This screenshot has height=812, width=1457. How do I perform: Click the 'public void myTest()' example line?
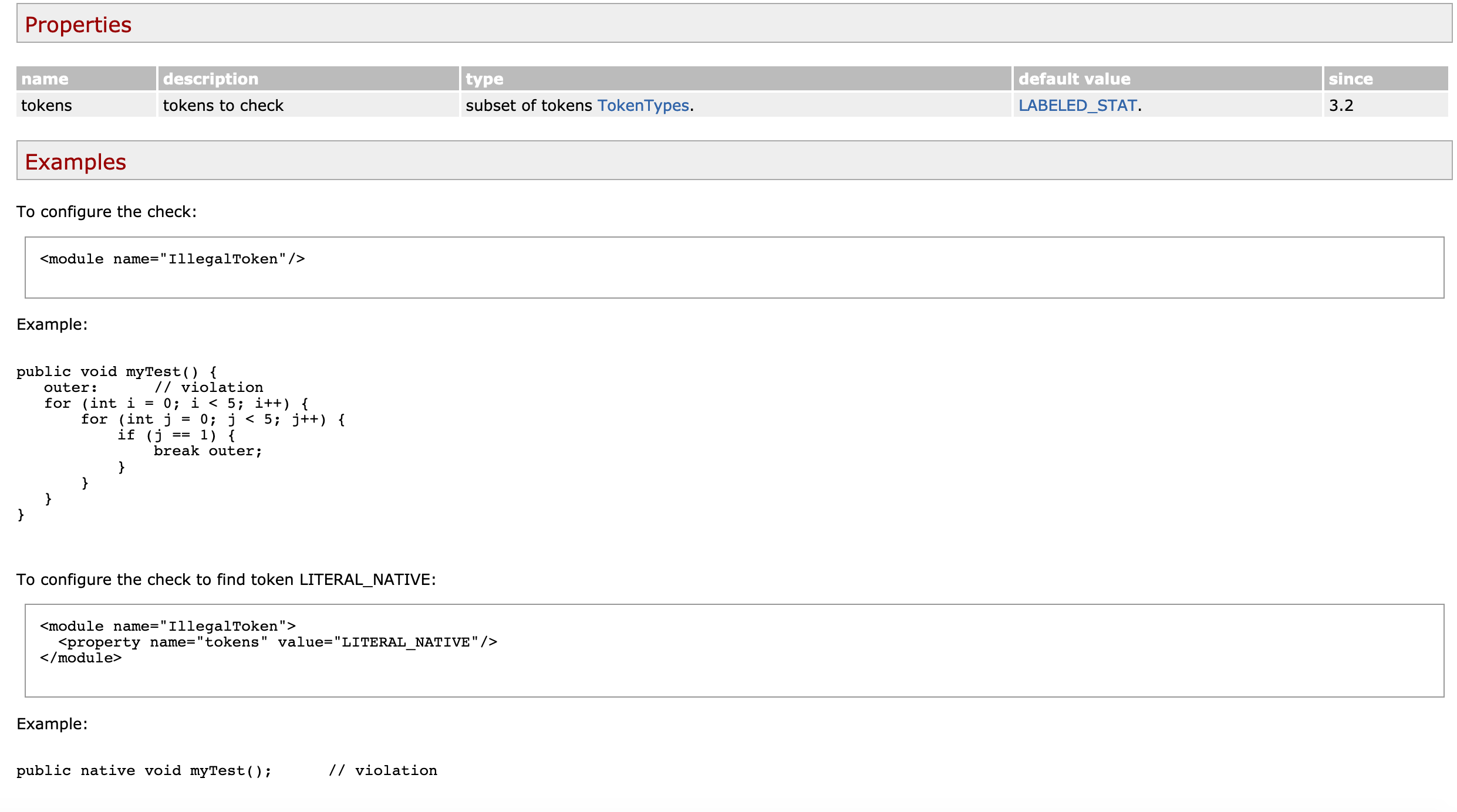[117, 371]
